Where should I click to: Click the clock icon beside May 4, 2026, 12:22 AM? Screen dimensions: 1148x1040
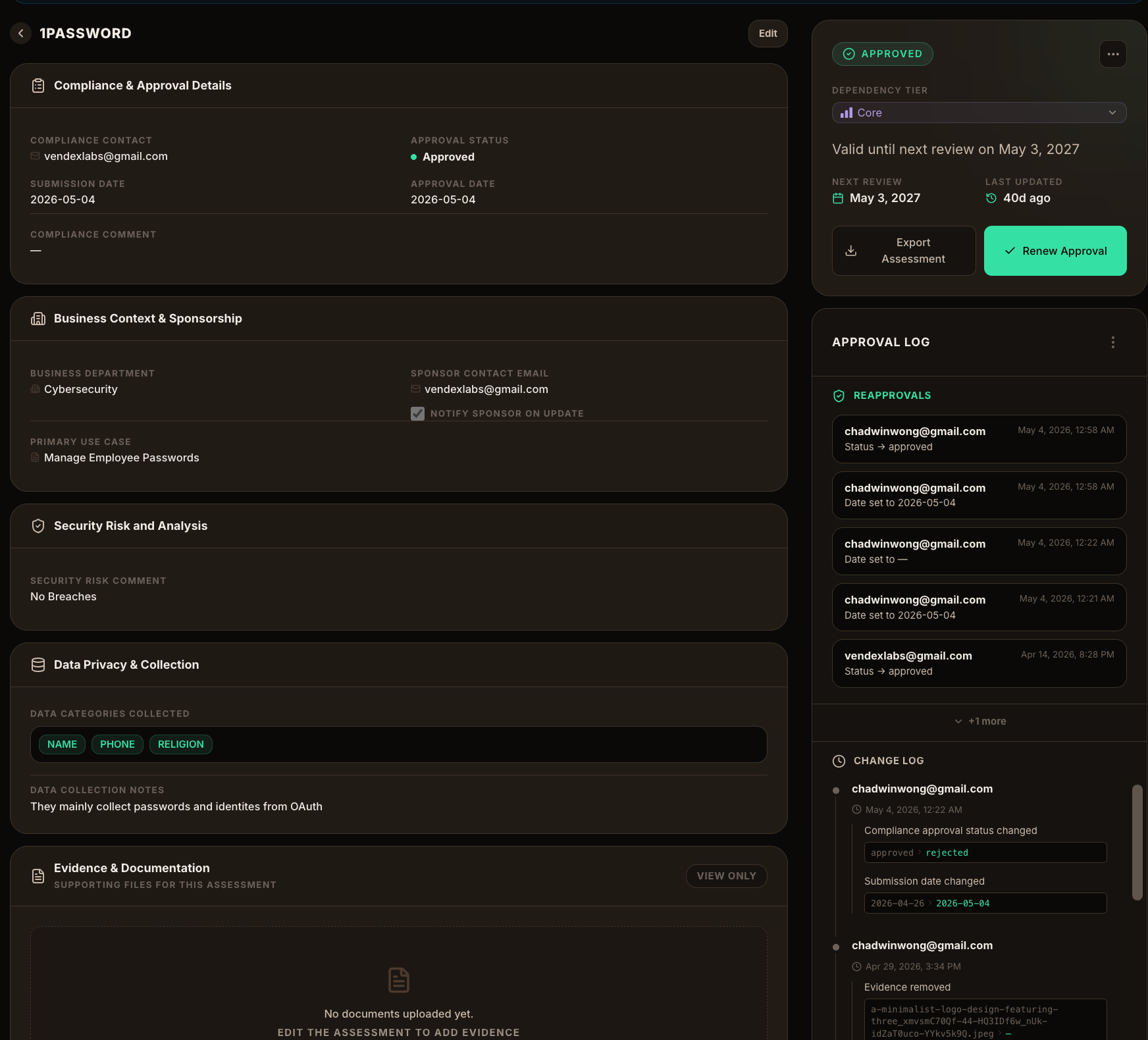856,810
